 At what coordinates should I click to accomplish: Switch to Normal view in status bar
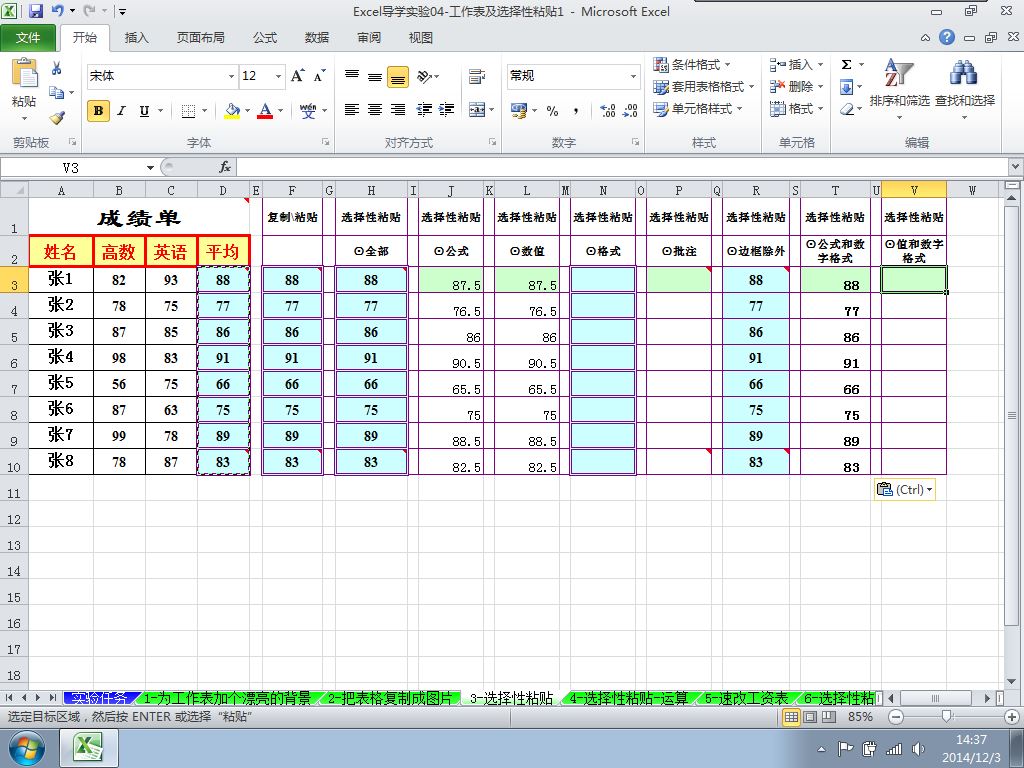tap(791, 717)
